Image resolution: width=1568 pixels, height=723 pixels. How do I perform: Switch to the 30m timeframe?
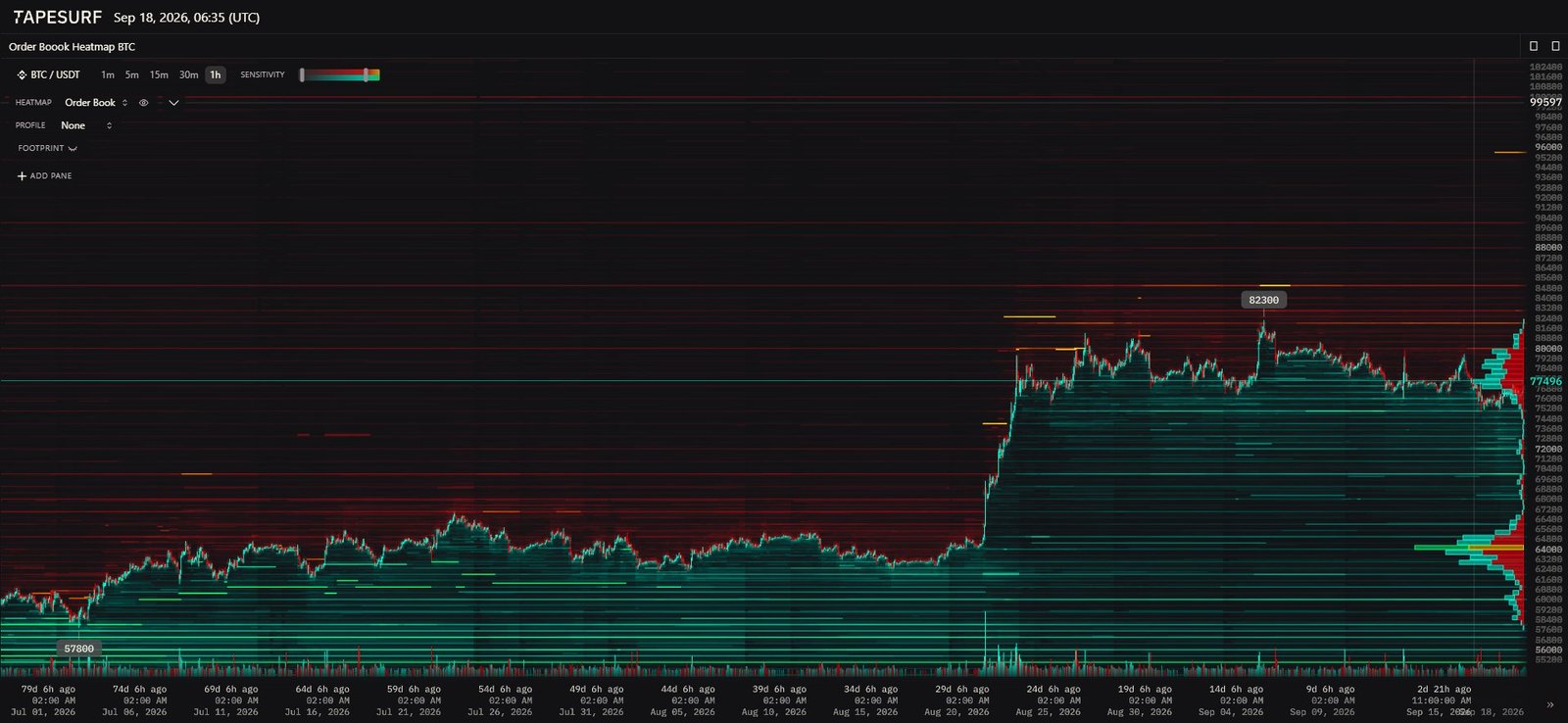(188, 74)
